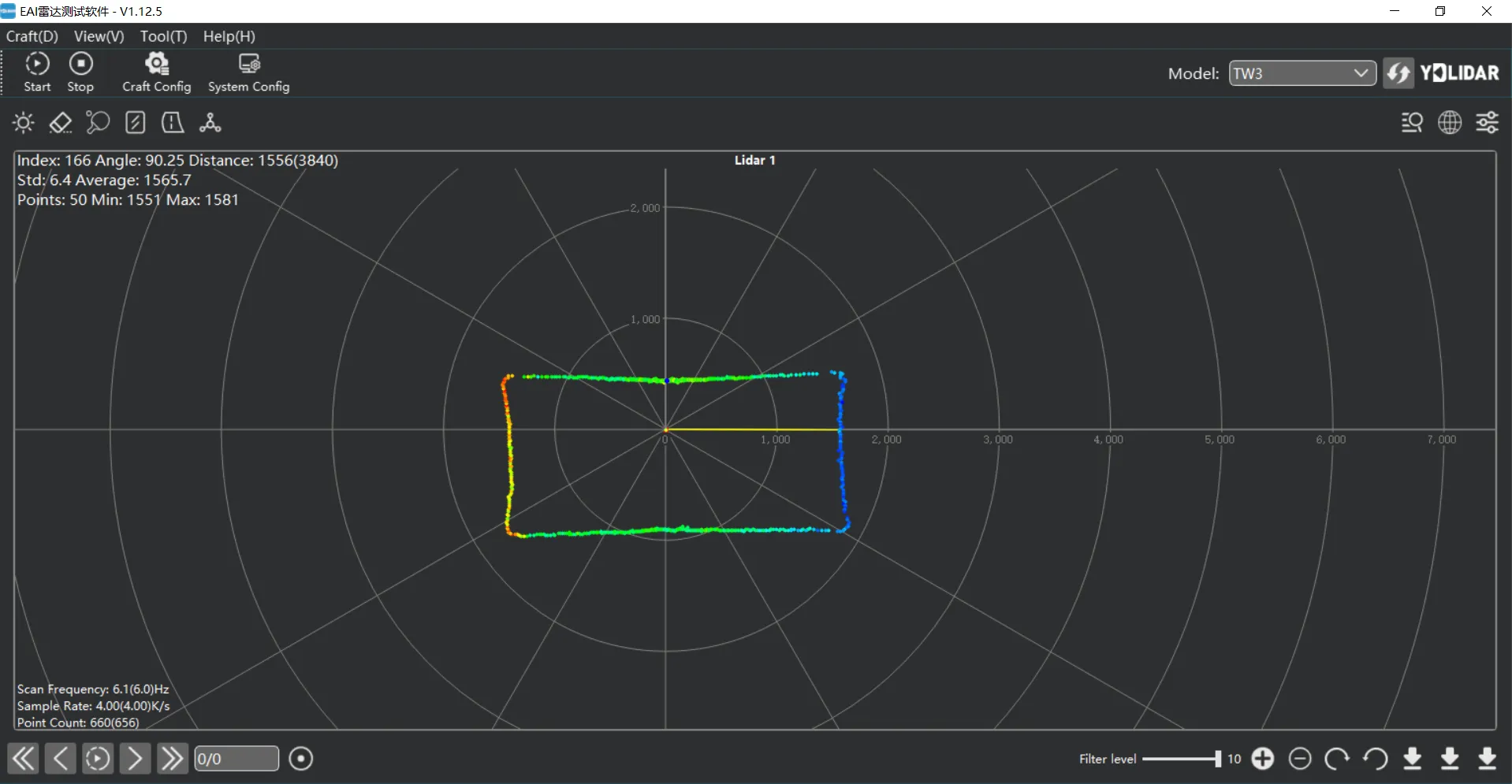Click the mirror panel icon
This screenshot has height=784, width=1512.
136,122
